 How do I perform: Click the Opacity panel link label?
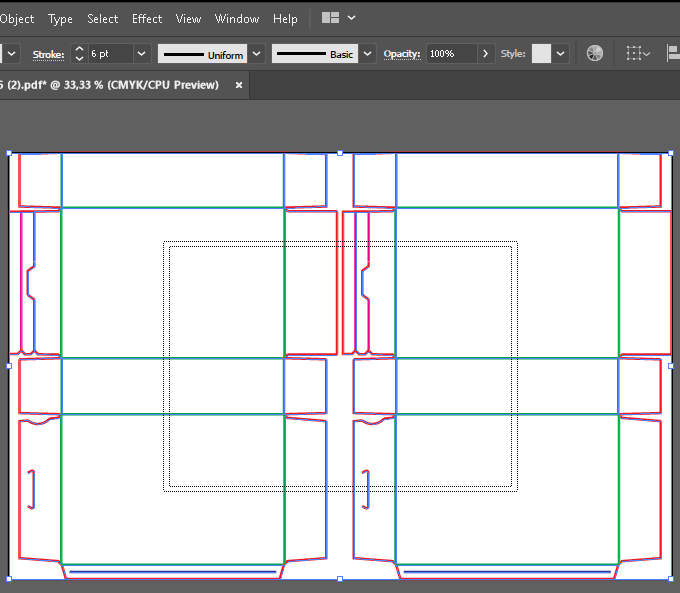(x=402, y=53)
